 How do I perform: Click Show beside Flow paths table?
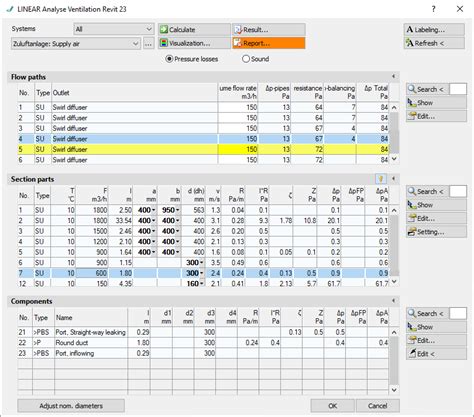(x=436, y=103)
